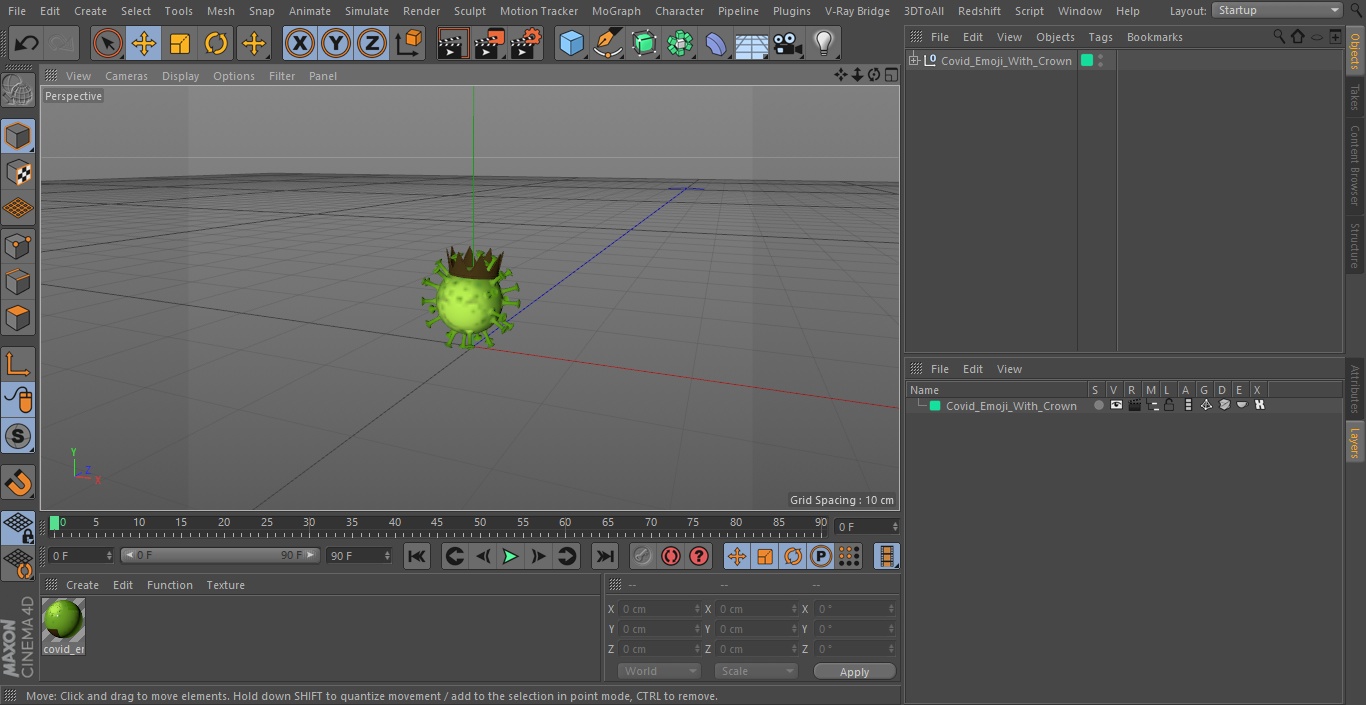Select the covid_emoji material thumbnail
This screenshot has width=1366, height=705.
(x=63, y=620)
